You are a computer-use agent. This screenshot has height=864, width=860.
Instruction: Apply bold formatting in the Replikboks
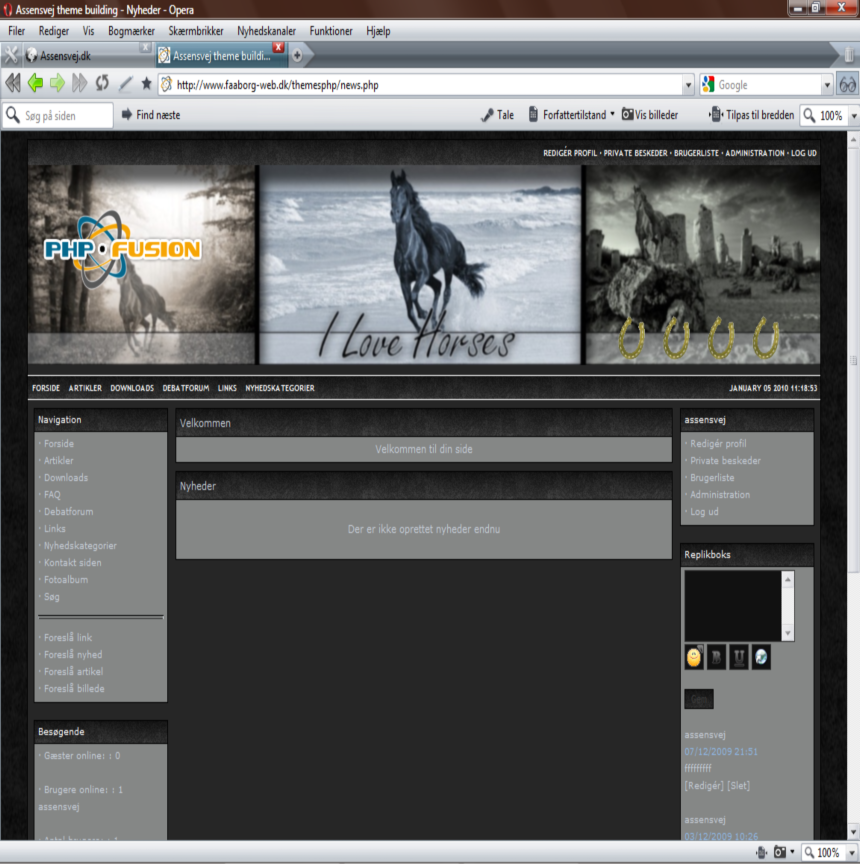716,657
